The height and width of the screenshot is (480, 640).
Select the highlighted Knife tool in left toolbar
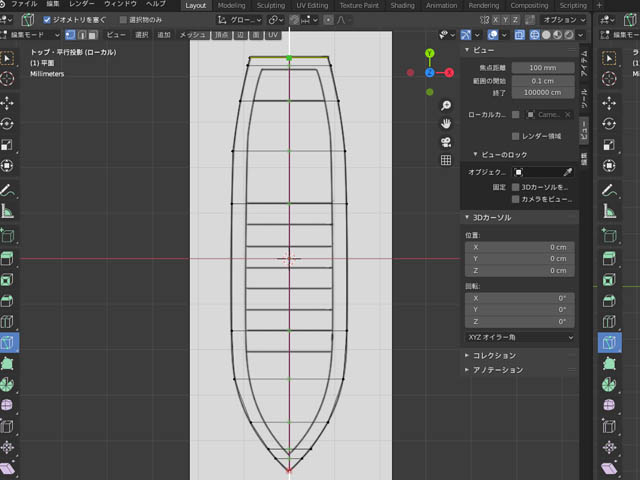(8, 342)
